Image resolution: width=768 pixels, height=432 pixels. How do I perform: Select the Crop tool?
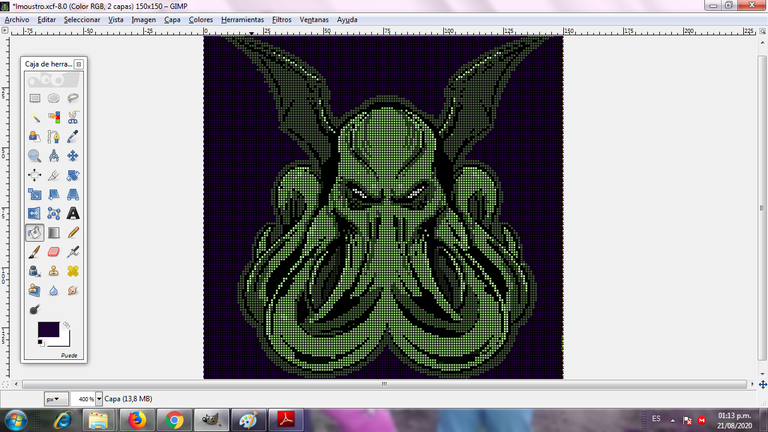(x=53, y=175)
